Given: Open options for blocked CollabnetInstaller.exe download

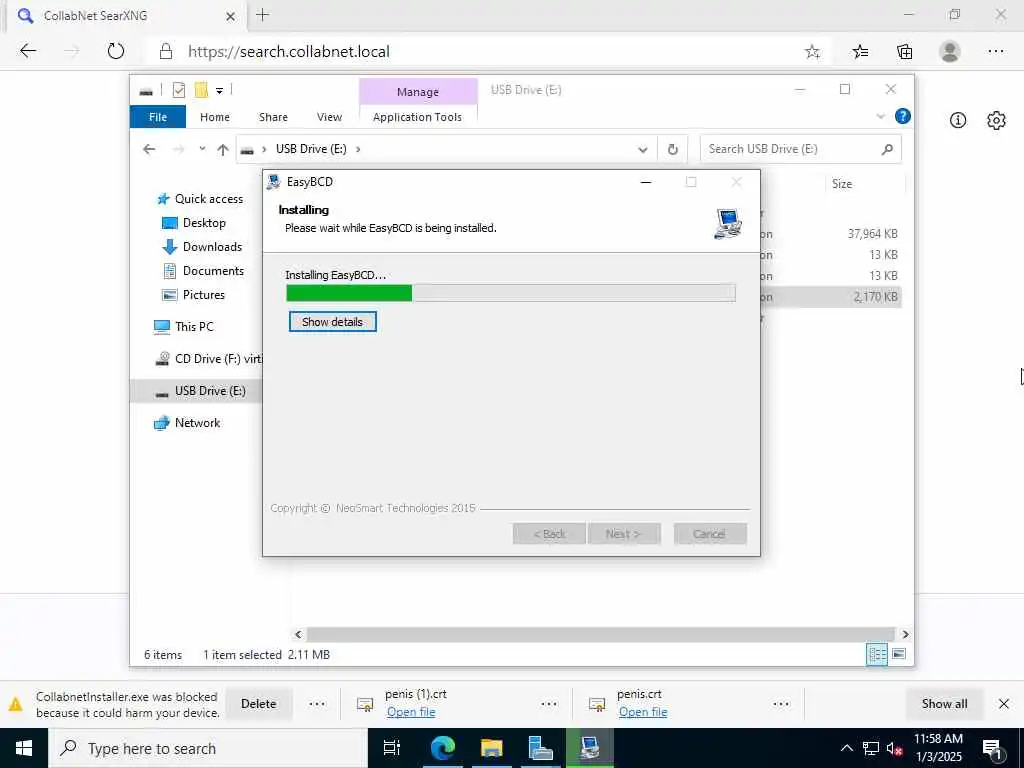Looking at the screenshot, I should [x=317, y=704].
